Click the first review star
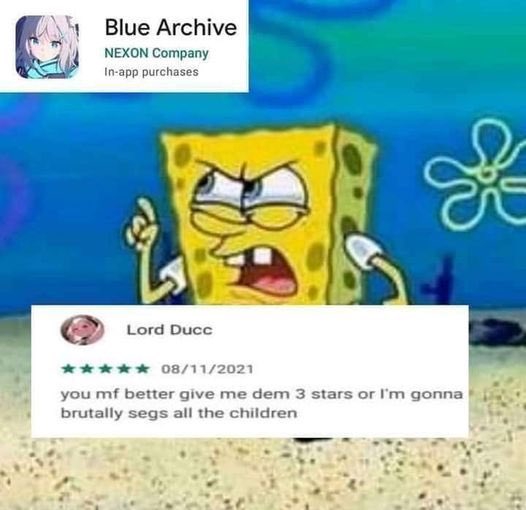The image size is (526, 510). tap(68, 369)
